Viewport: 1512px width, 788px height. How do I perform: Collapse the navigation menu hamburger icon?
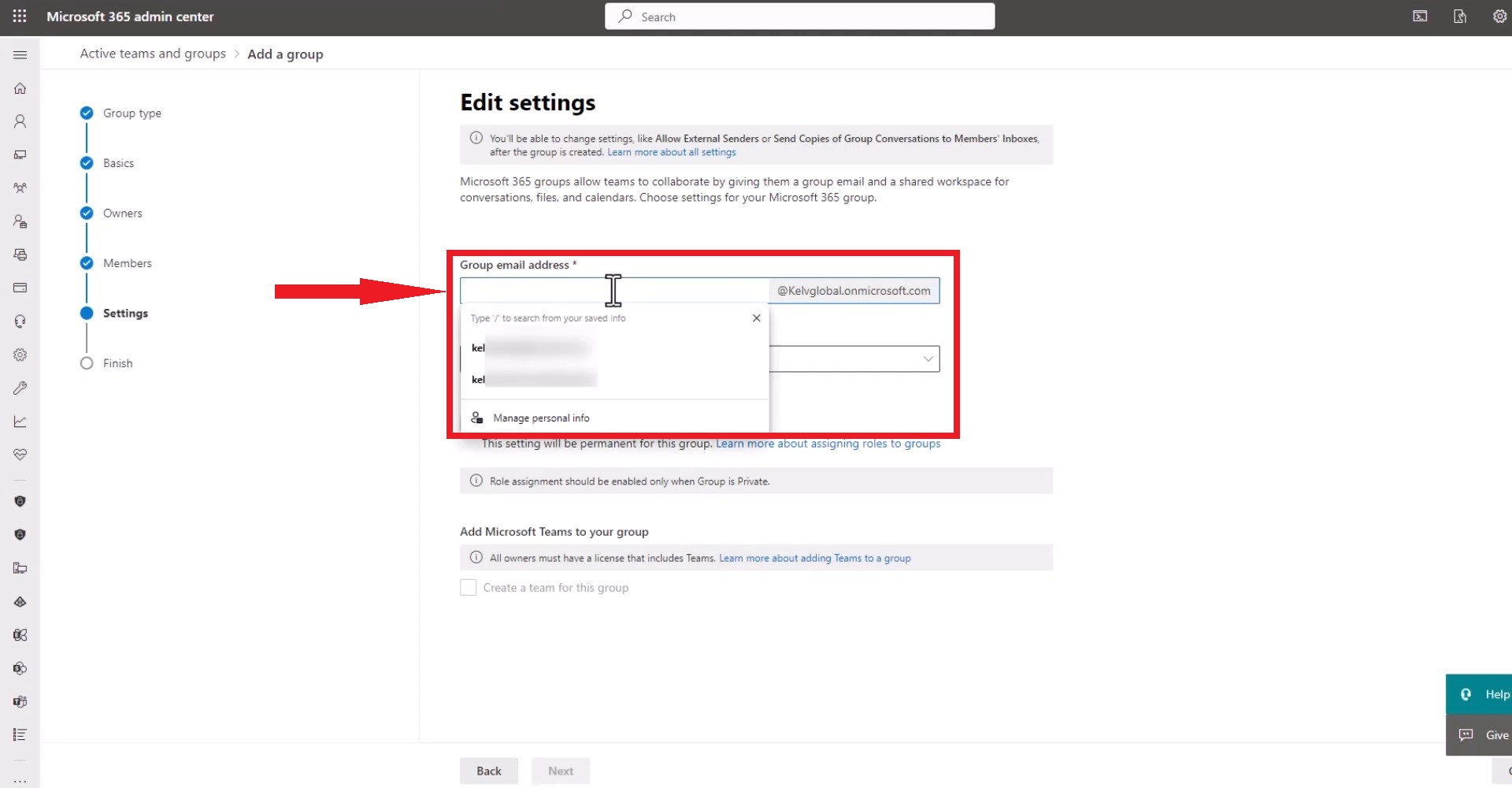tap(20, 55)
